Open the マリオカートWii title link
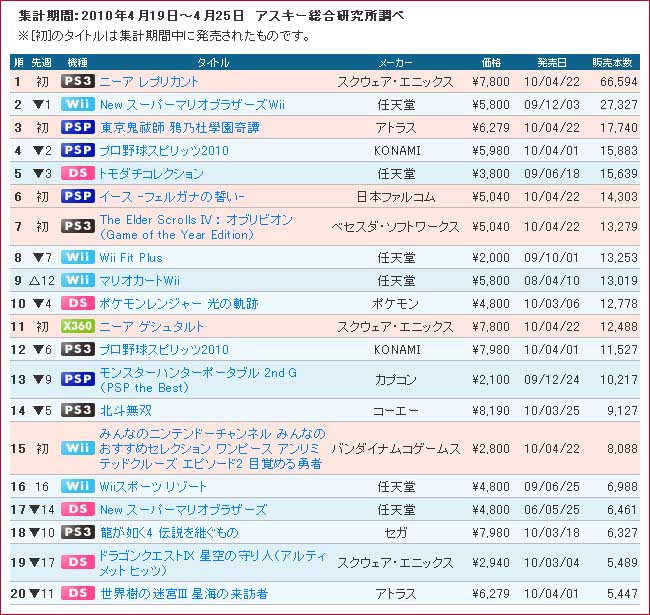This screenshot has width=650, height=615. pos(140,281)
